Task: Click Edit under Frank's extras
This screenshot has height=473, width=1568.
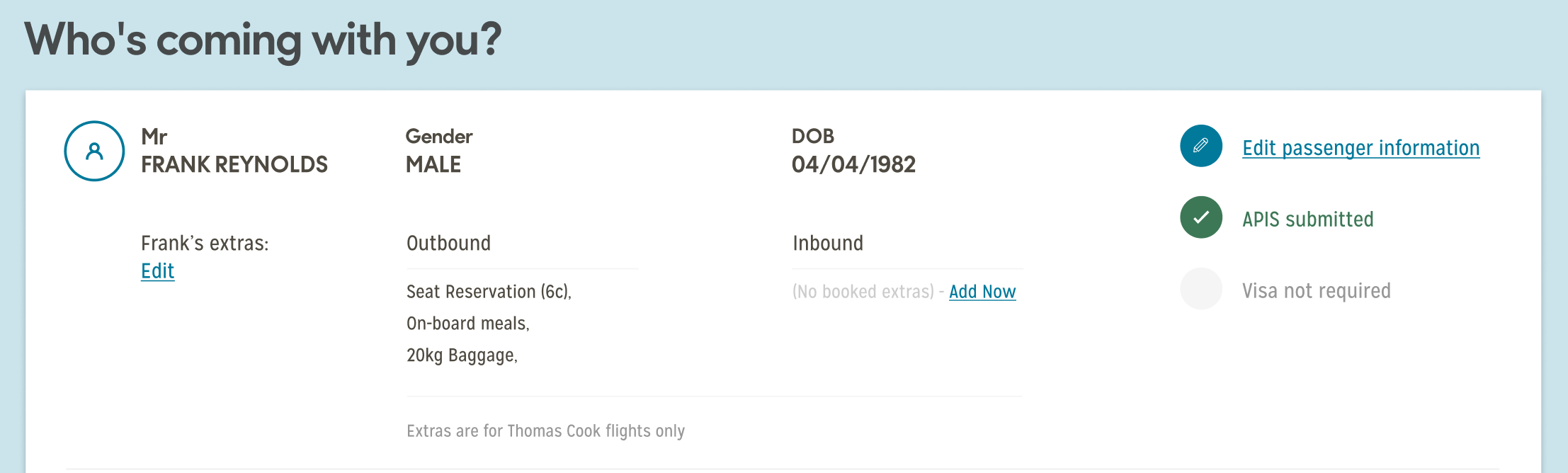Action: [x=157, y=271]
